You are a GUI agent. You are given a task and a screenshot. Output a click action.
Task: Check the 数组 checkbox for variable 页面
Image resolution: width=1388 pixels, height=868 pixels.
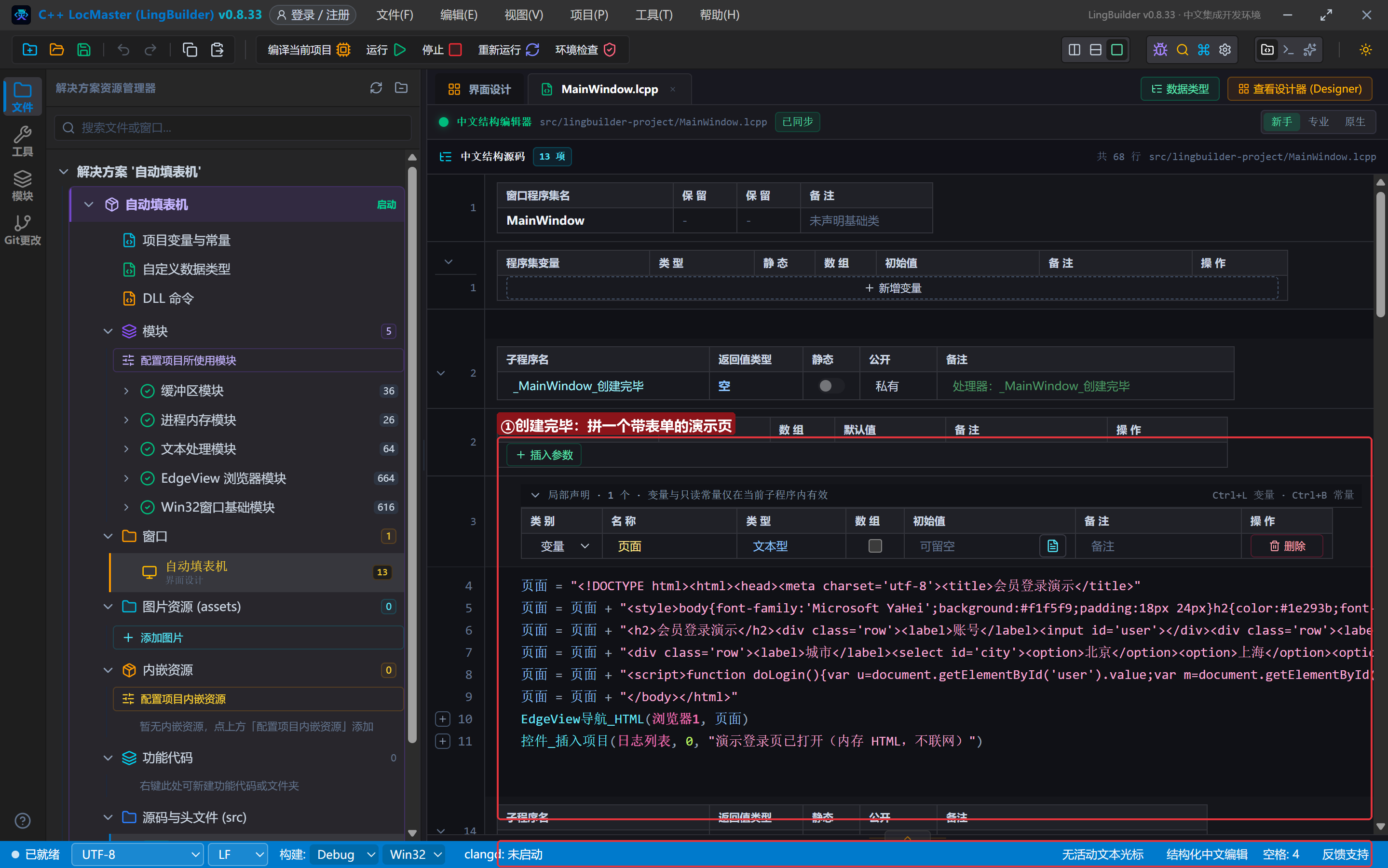[x=875, y=546]
